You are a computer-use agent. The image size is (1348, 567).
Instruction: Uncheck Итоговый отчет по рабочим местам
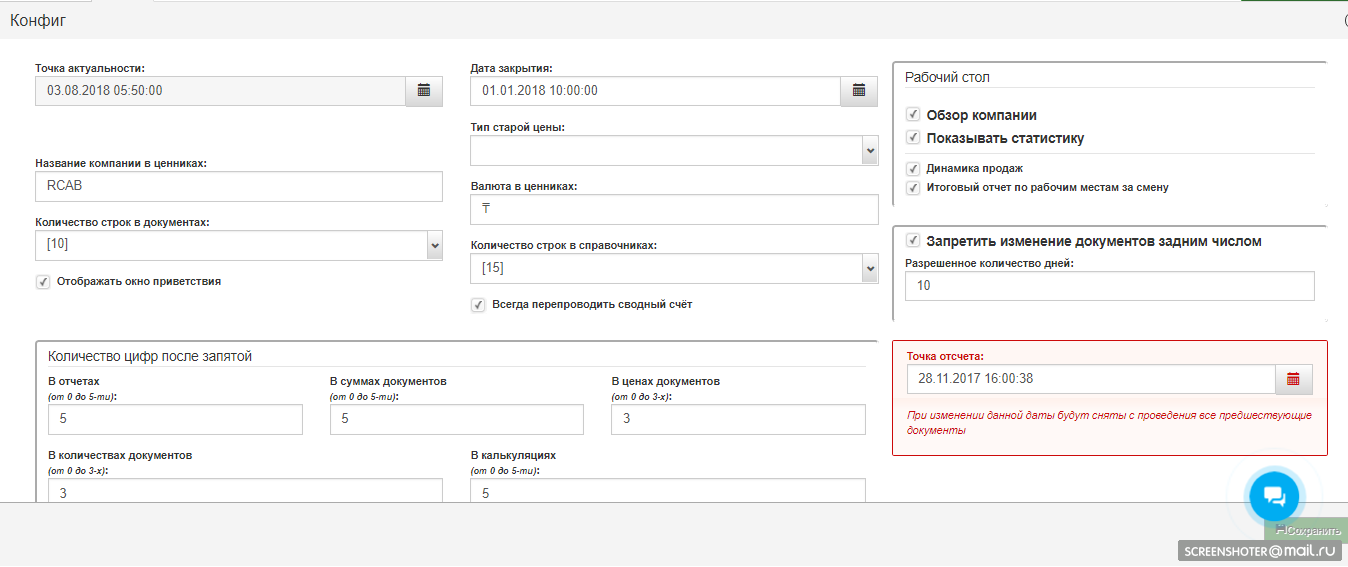coord(913,188)
